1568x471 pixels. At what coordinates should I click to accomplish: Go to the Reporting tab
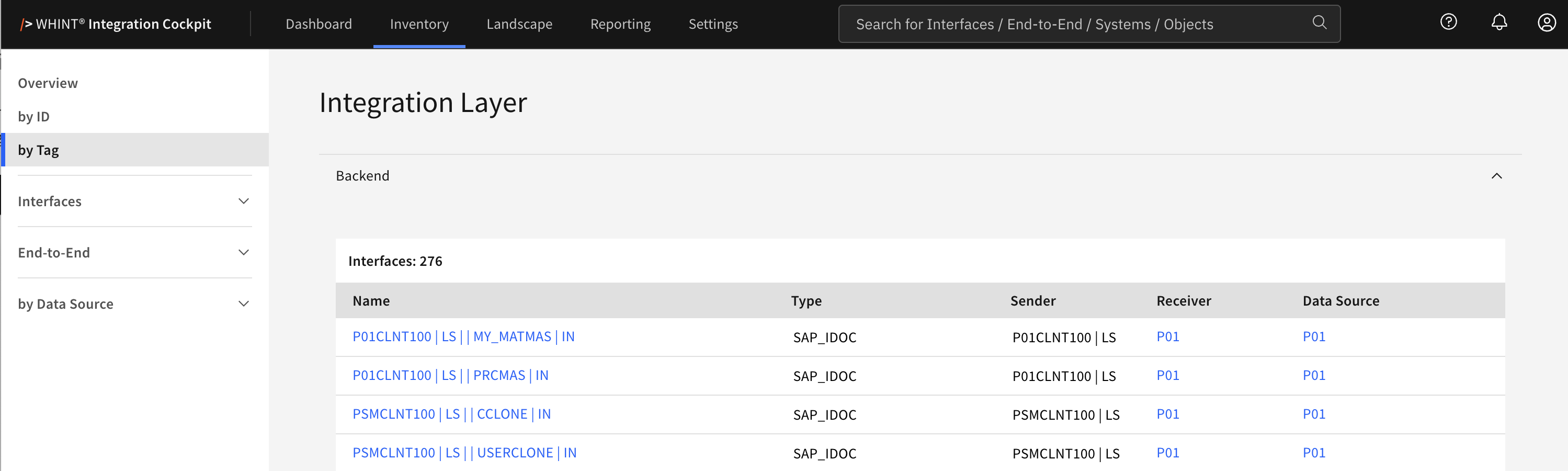click(620, 25)
